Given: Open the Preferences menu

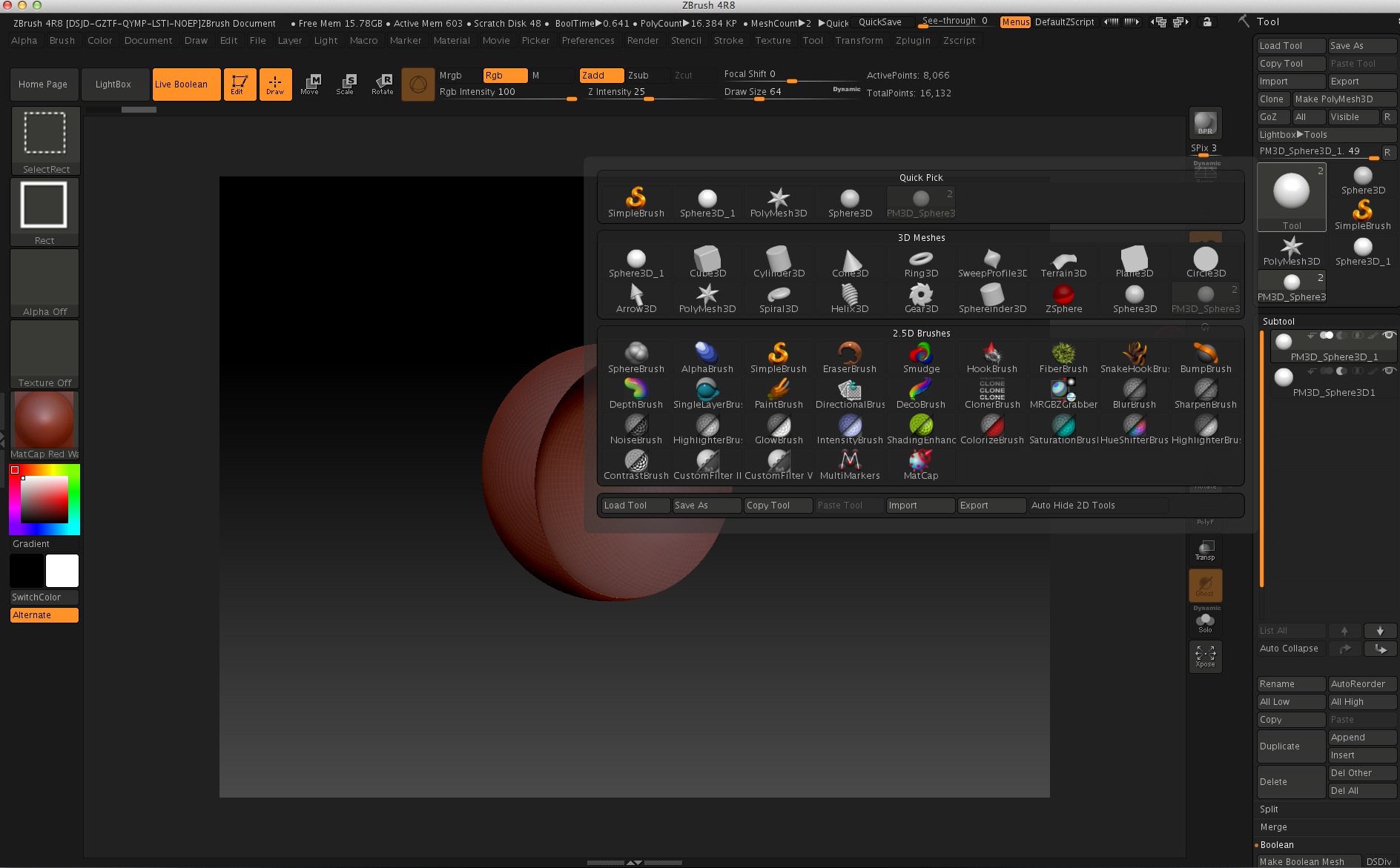Looking at the screenshot, I should 588,40.
